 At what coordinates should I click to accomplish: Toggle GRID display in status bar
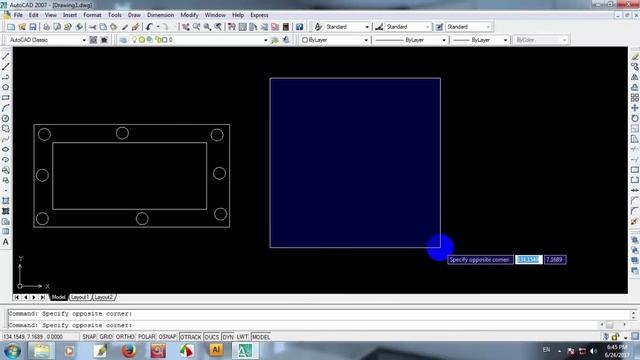click(x=106, y=337)
